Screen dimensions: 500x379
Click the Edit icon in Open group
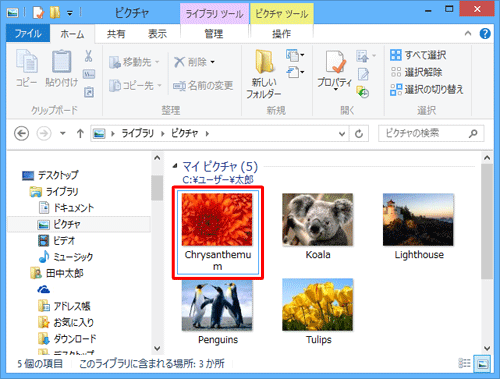coord(363,74)
